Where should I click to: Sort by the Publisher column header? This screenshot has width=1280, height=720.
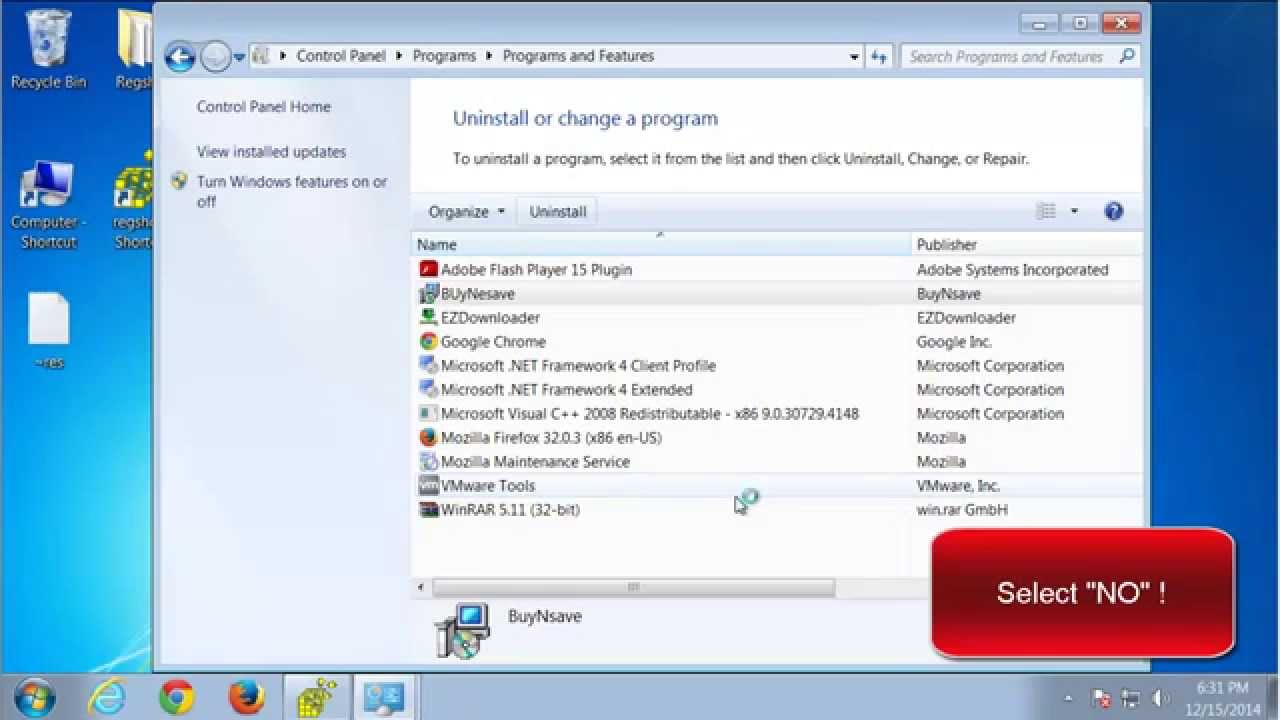click(1026, 244)
